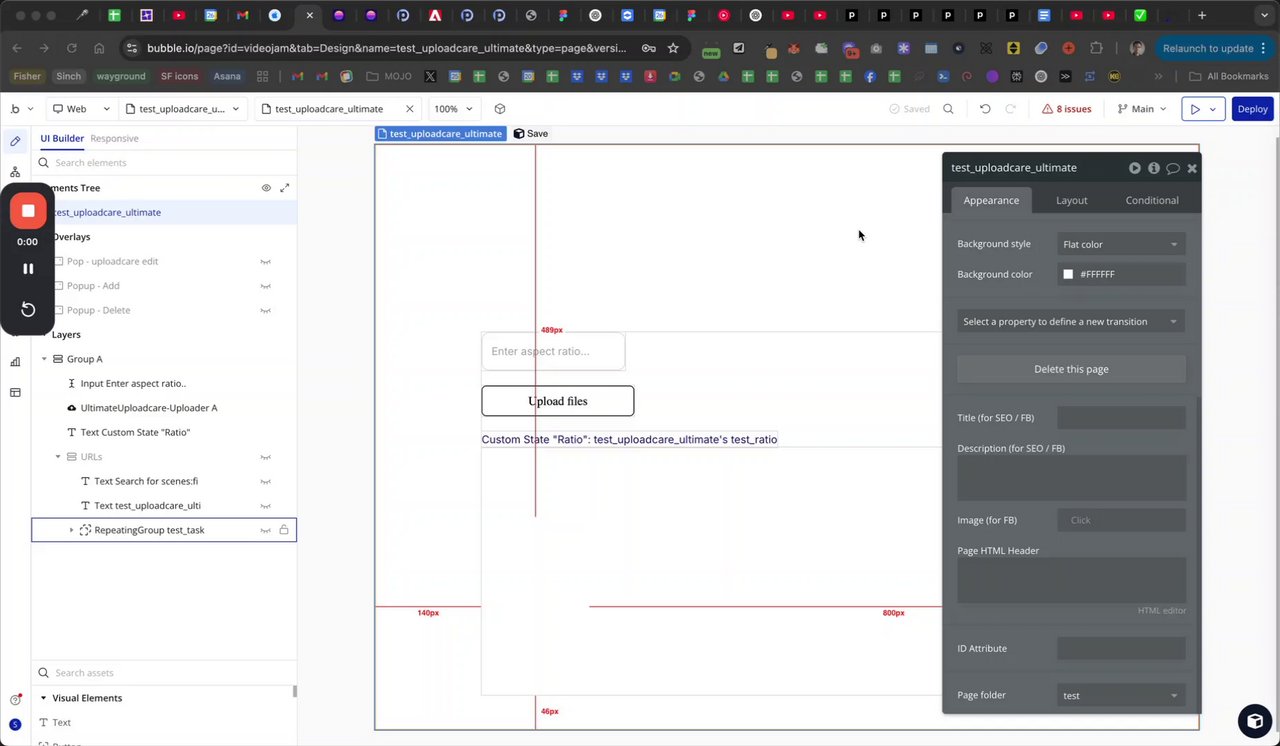Open the Main branch dropdown
This screenshot has width=1280, height=746.
tap(1140, 109)
